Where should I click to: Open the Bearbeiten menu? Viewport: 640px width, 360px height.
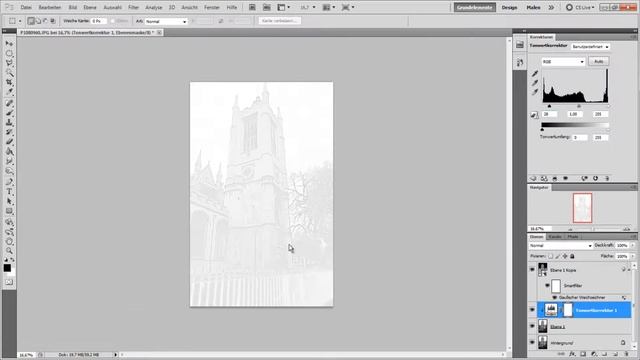pyautogui.click(x=50, y=7)
